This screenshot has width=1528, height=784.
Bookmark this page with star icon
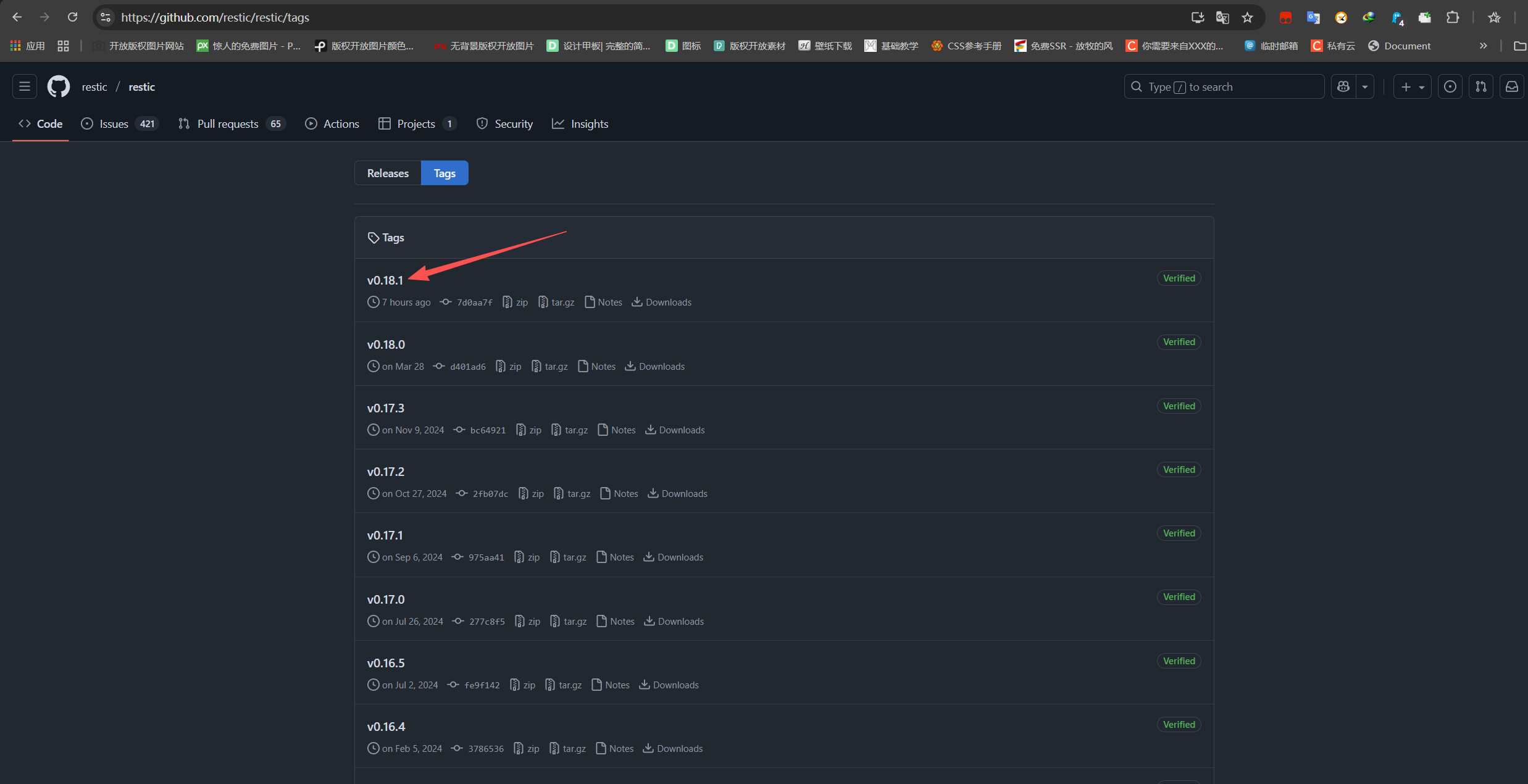pyautogui.click(x=1247, y=17)
